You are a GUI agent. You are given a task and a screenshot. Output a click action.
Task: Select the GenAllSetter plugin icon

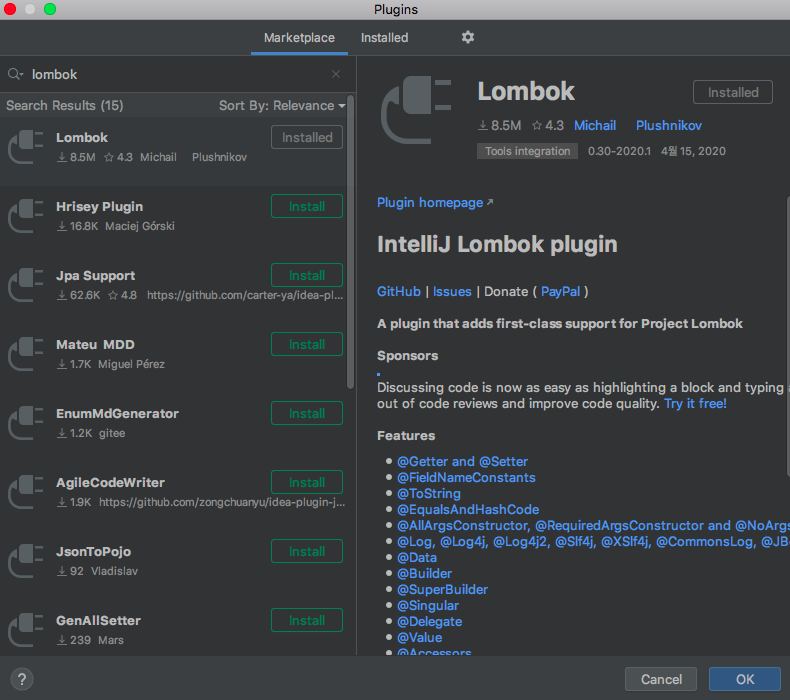pos(26,630)
